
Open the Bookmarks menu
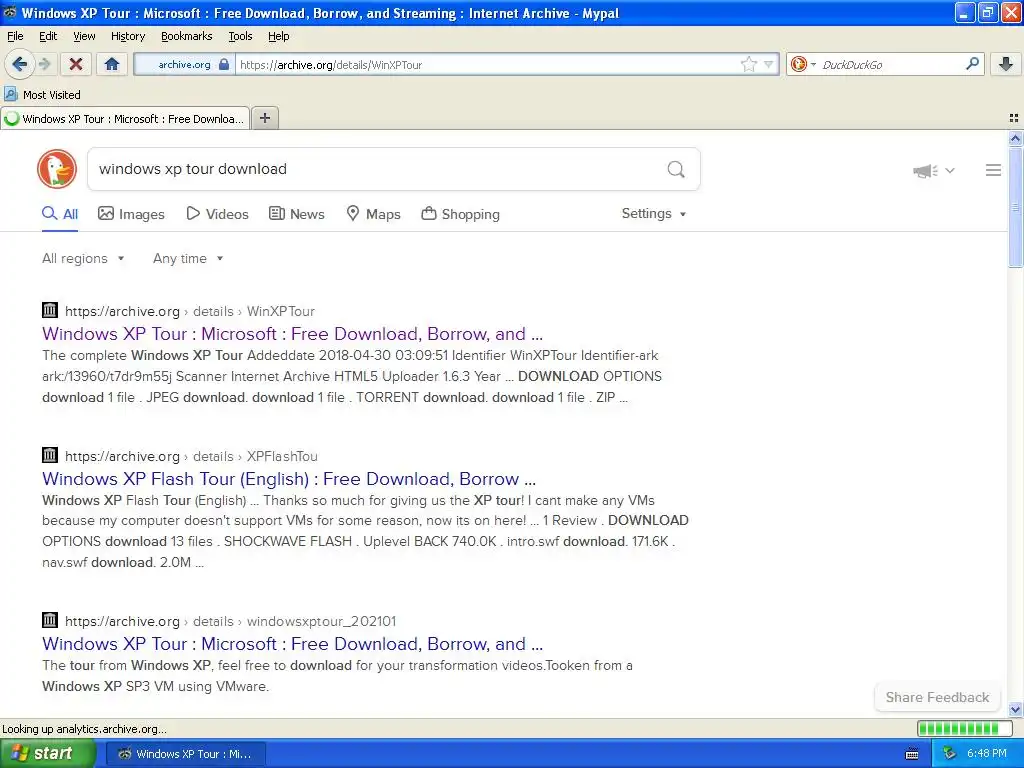tap(186, 36)
